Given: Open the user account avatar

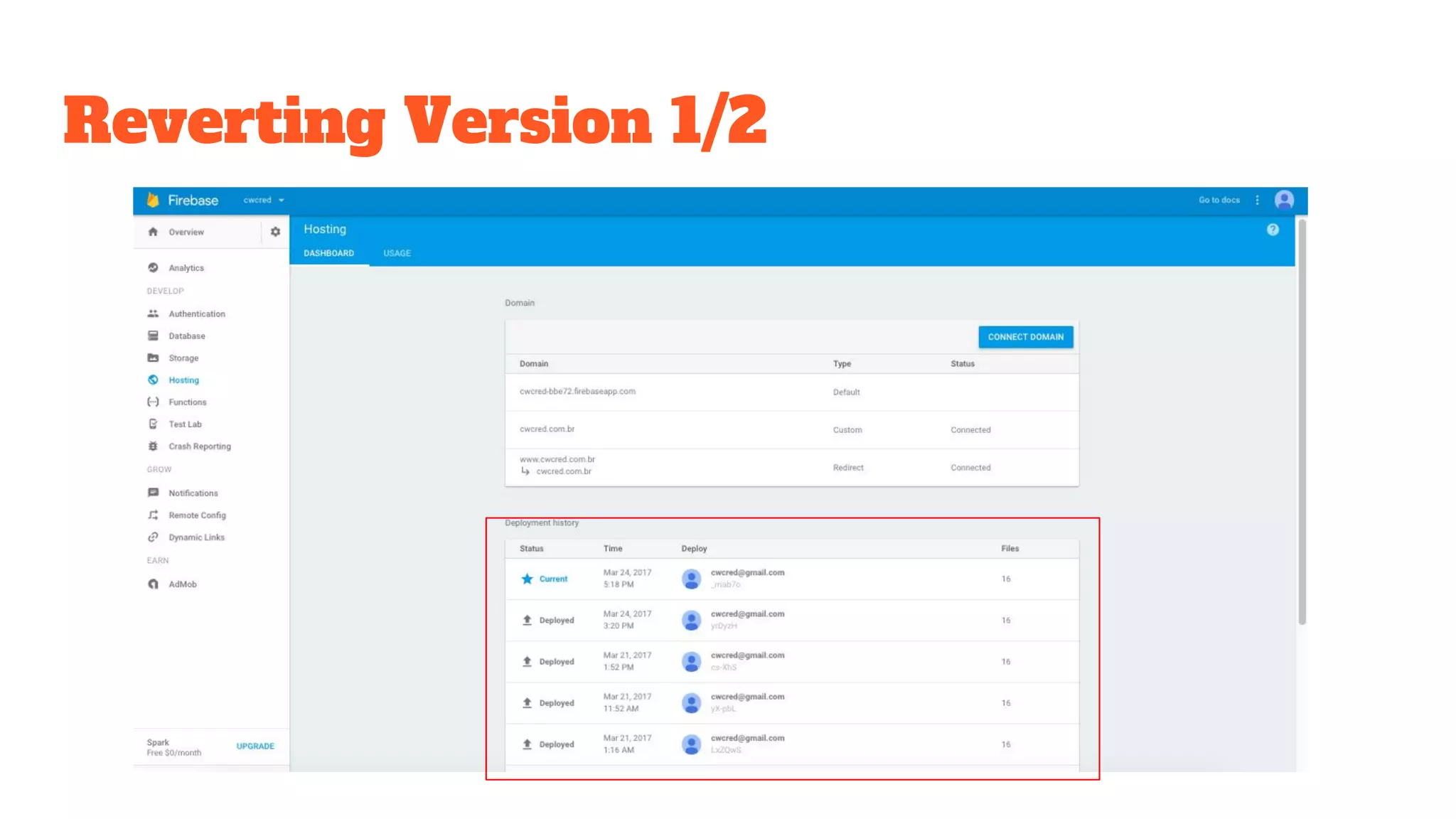Looking at the screenshot, I should point(1284,200).
